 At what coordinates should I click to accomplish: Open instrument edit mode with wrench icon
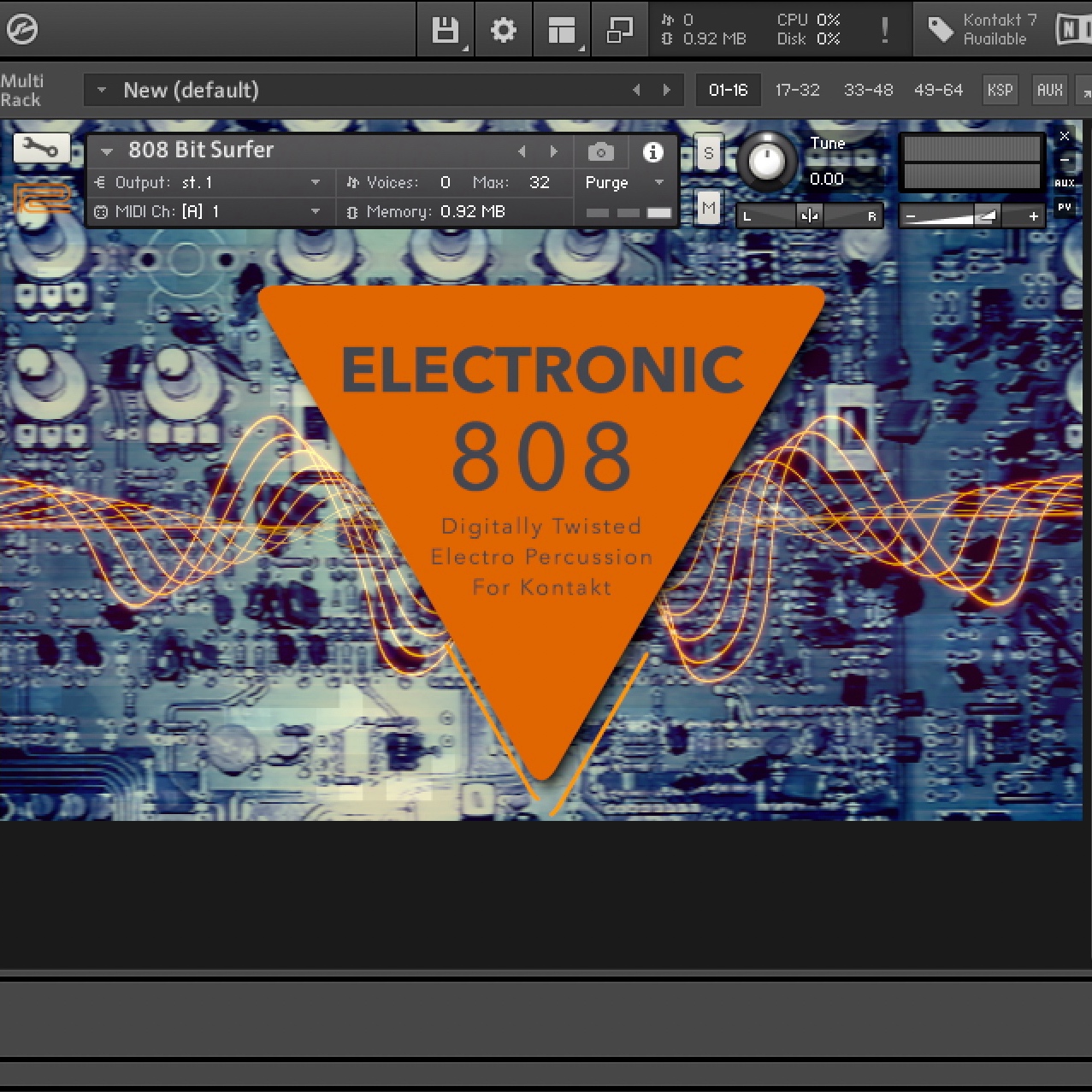point(40,150)
